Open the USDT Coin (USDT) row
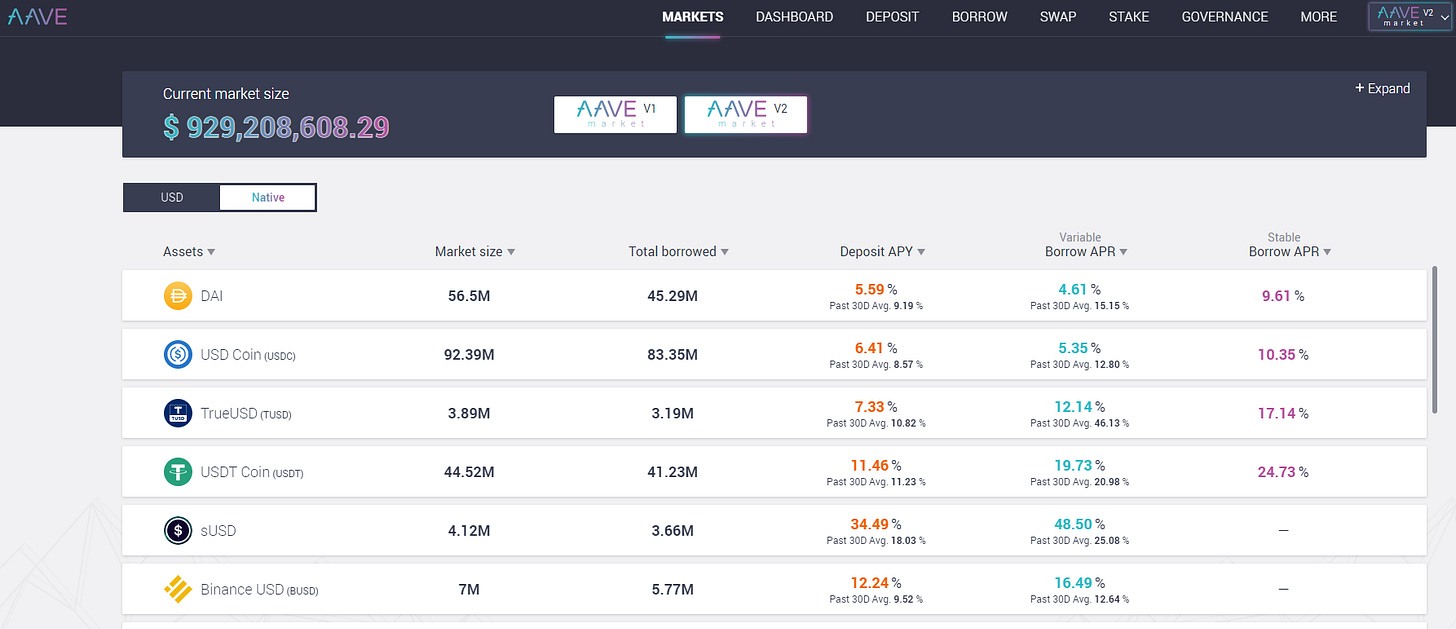 click(x=774, y=472)
